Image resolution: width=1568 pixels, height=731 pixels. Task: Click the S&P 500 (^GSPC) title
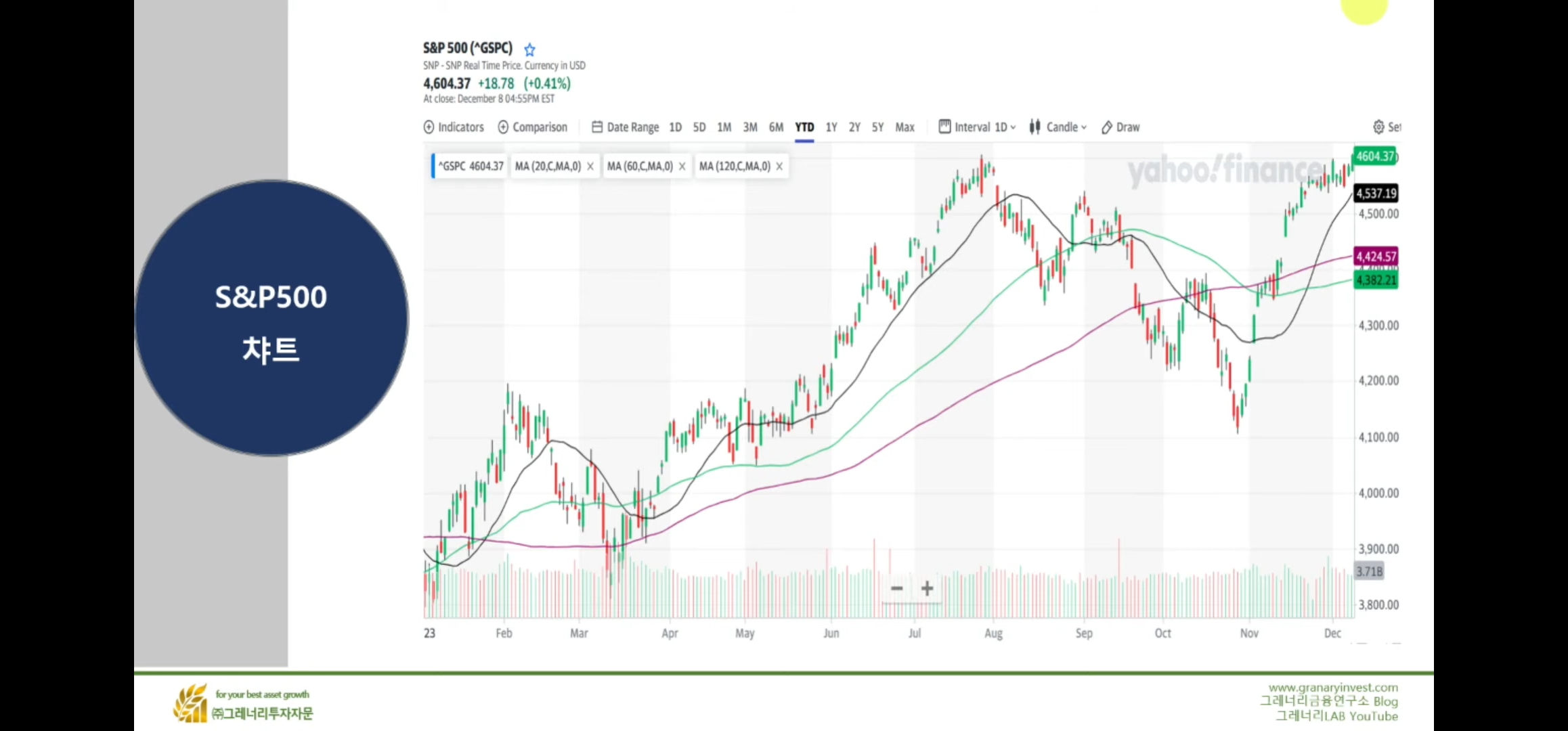pyautogui.click(x=468, y=48)
